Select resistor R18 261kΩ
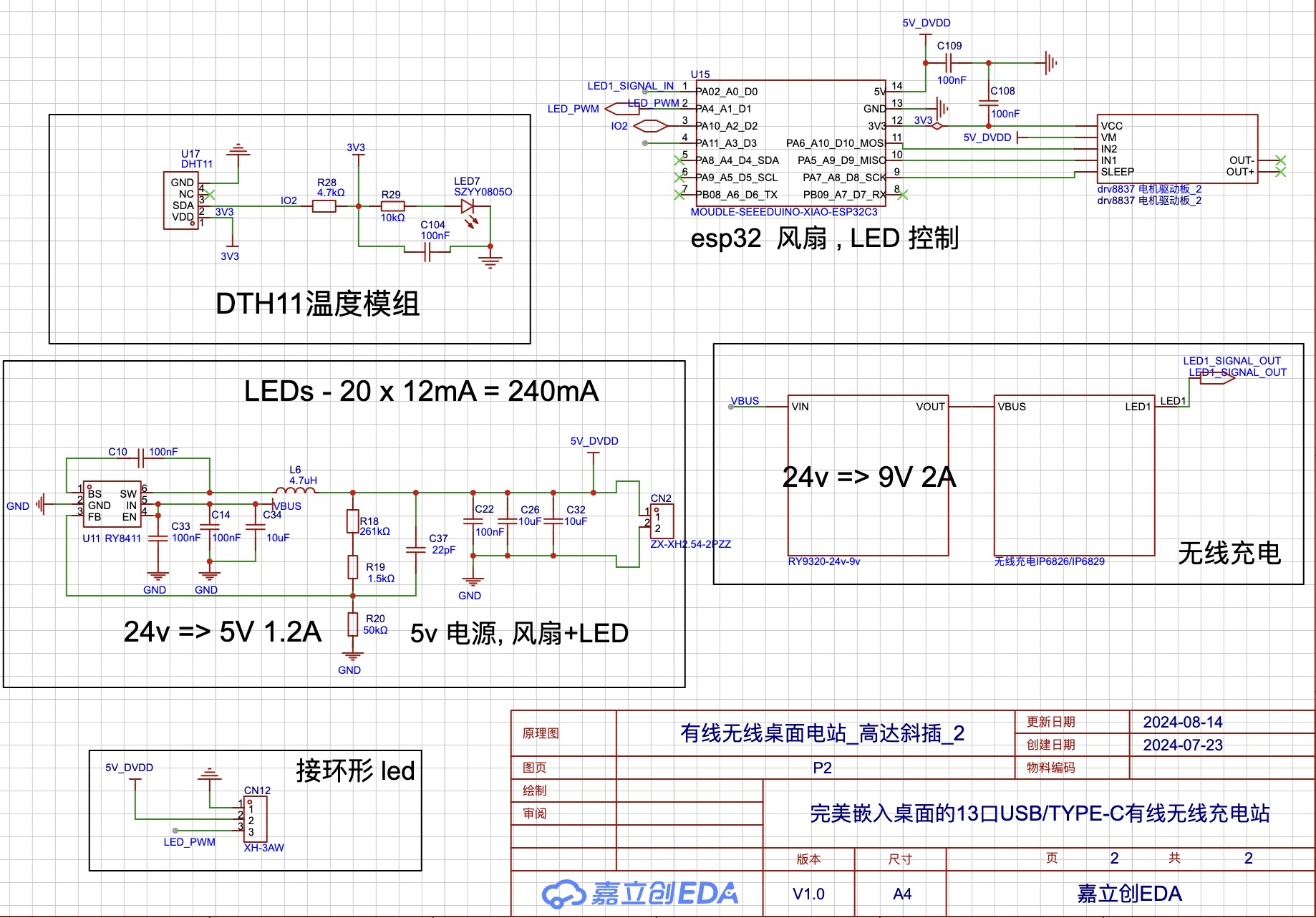 coord(352,521)
